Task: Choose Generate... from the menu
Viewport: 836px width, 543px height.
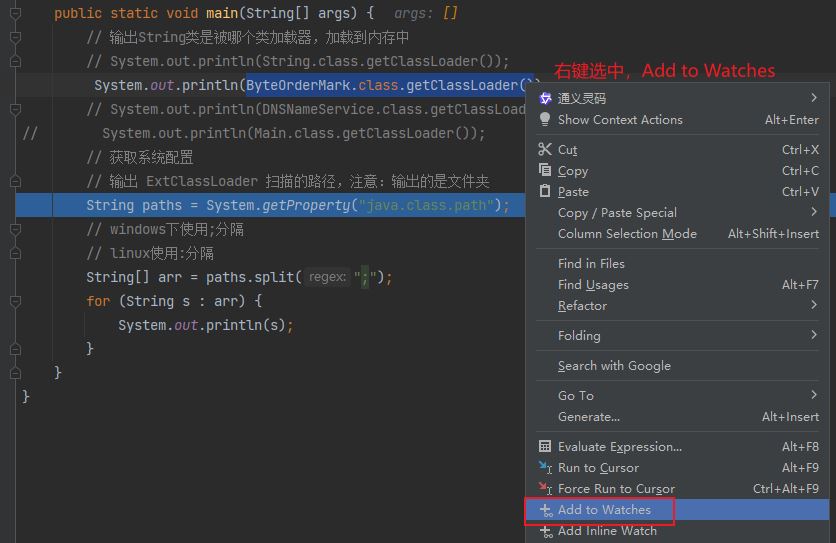Action: pos(677,417)
